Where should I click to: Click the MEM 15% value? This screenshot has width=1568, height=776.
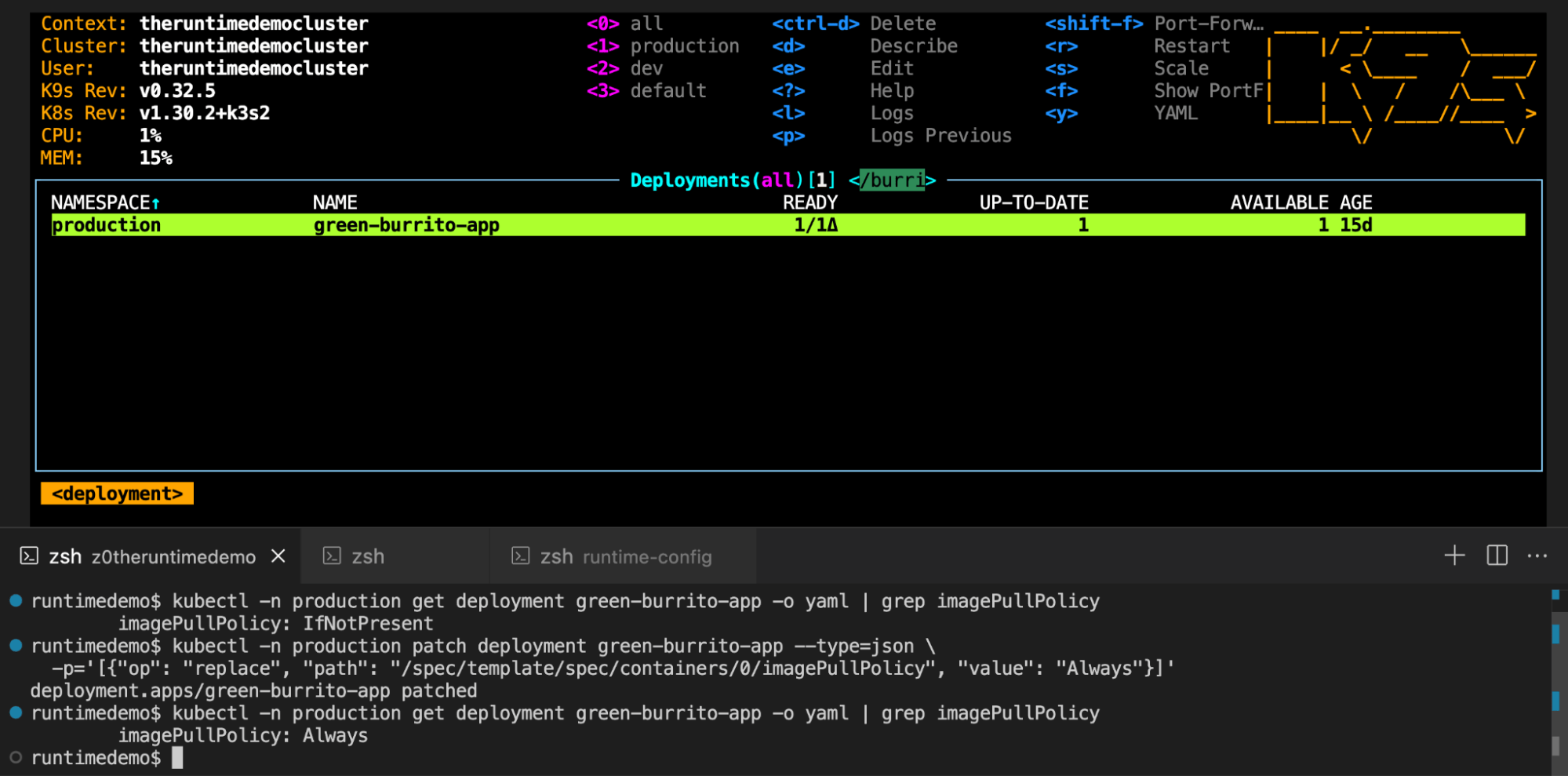click(x=156, y=158)
